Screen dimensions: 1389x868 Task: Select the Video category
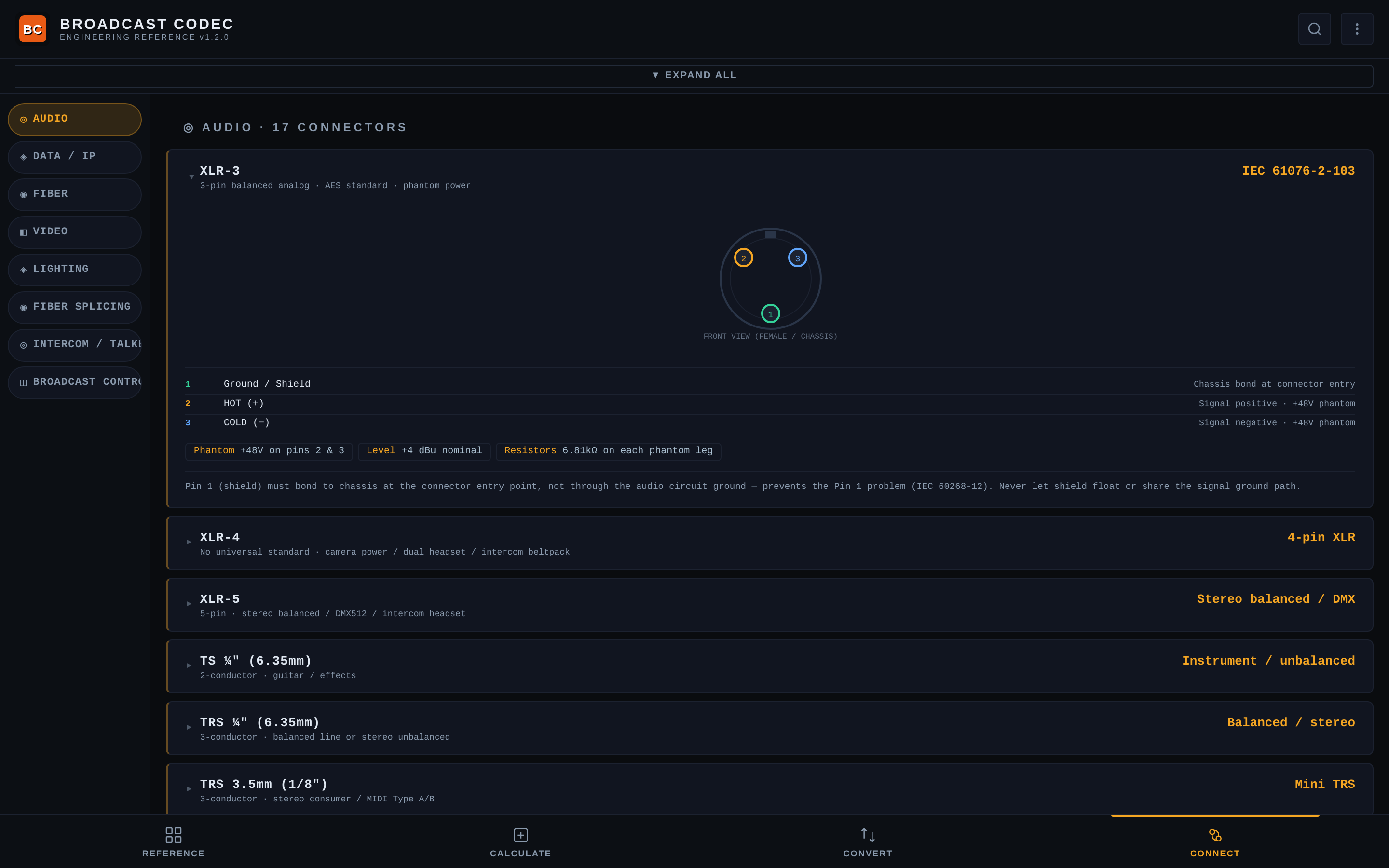75,232
